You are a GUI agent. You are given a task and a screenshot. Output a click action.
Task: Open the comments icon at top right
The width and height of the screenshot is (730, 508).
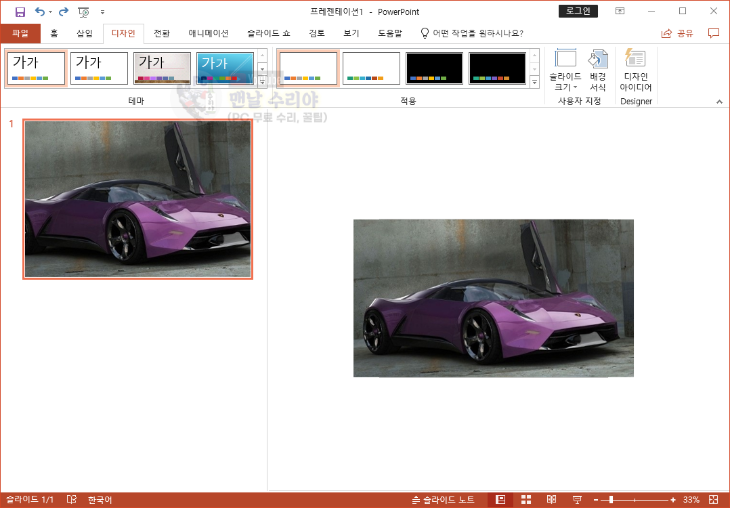[x=713, y=33]
